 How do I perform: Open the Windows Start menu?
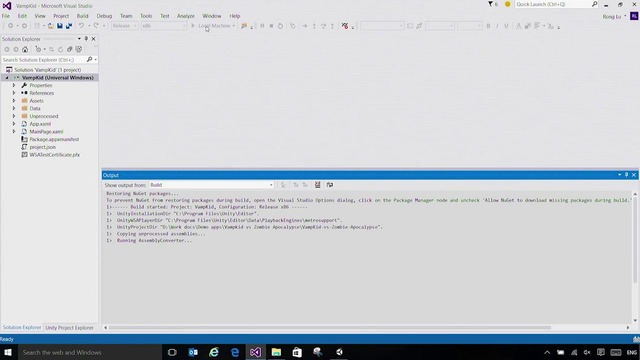click(8, 352)
